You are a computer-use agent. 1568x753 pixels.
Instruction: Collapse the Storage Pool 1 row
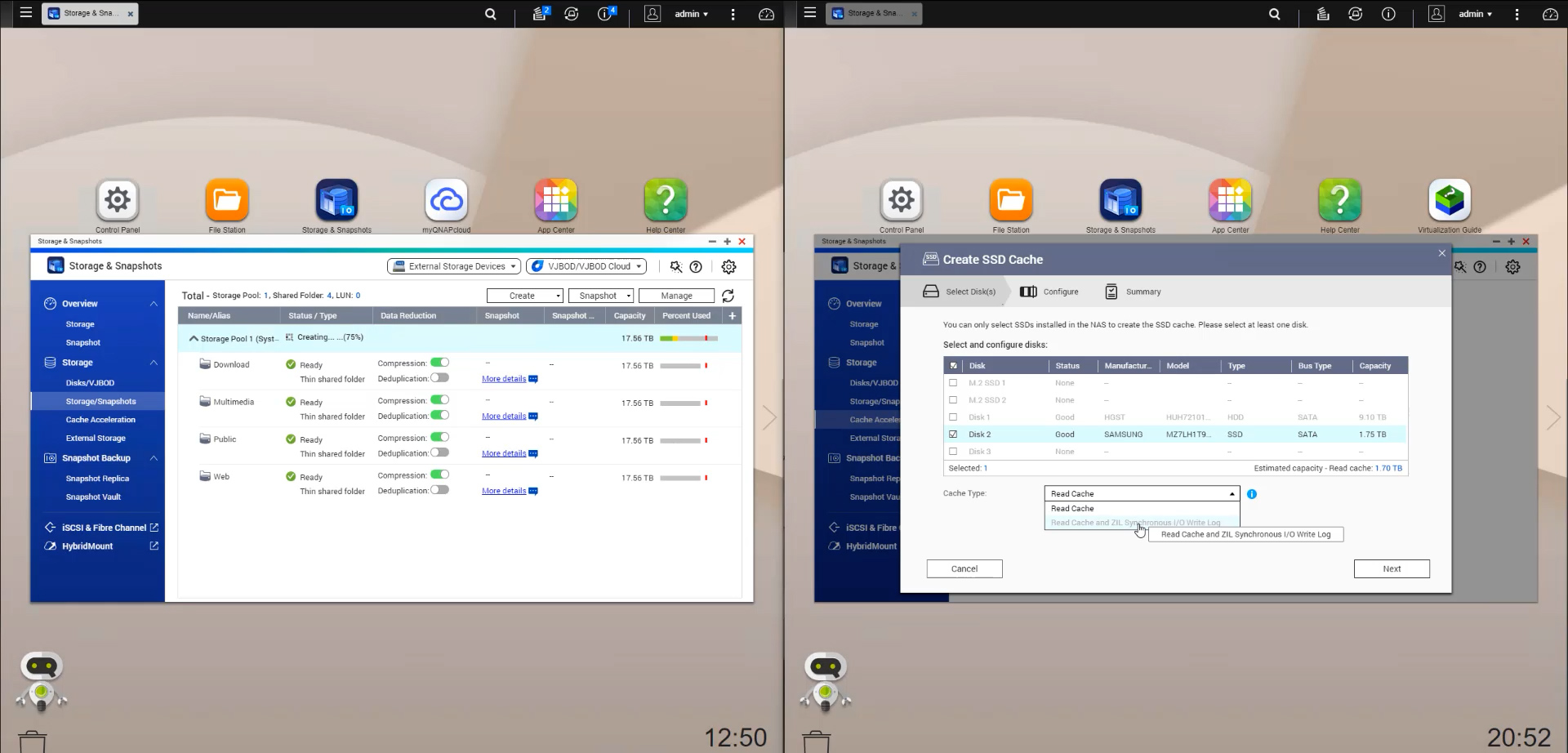[x=194, y=338]
